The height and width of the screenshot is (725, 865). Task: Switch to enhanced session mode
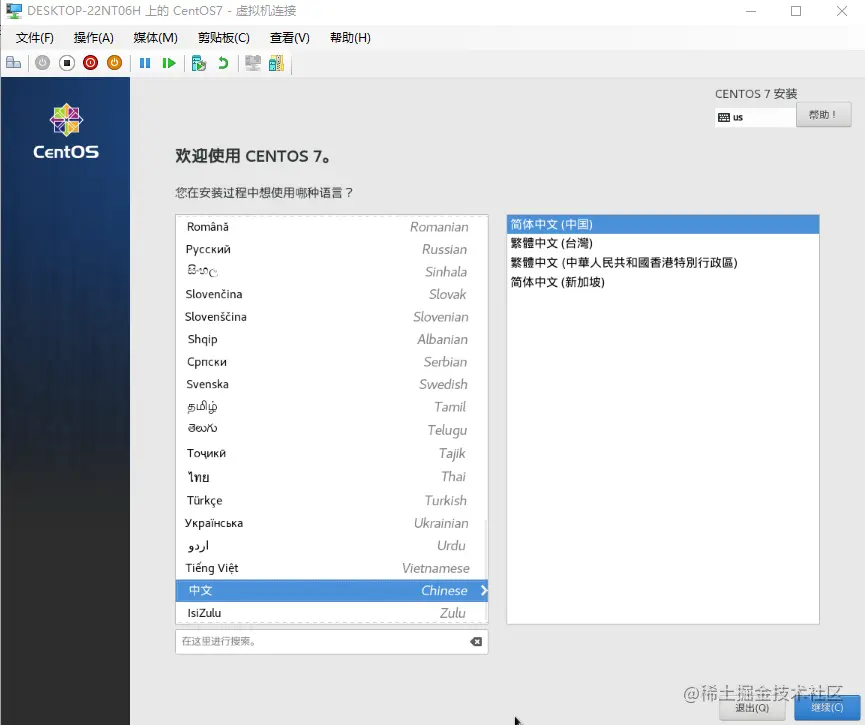coord(255,62)
